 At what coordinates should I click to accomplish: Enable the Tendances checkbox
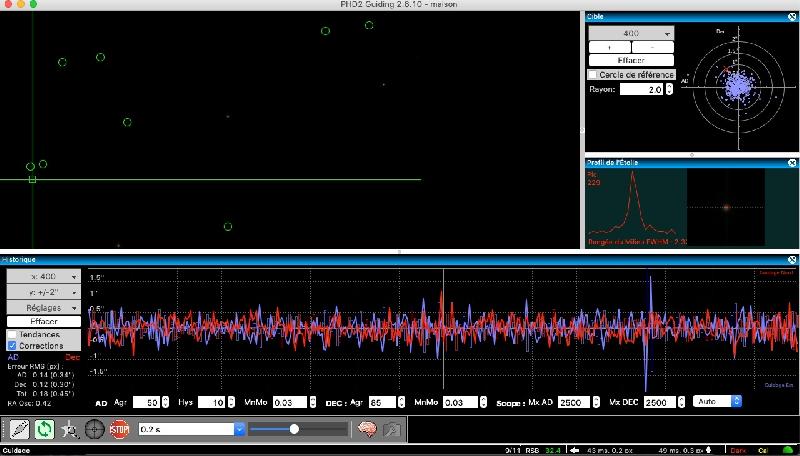point(13,334)
